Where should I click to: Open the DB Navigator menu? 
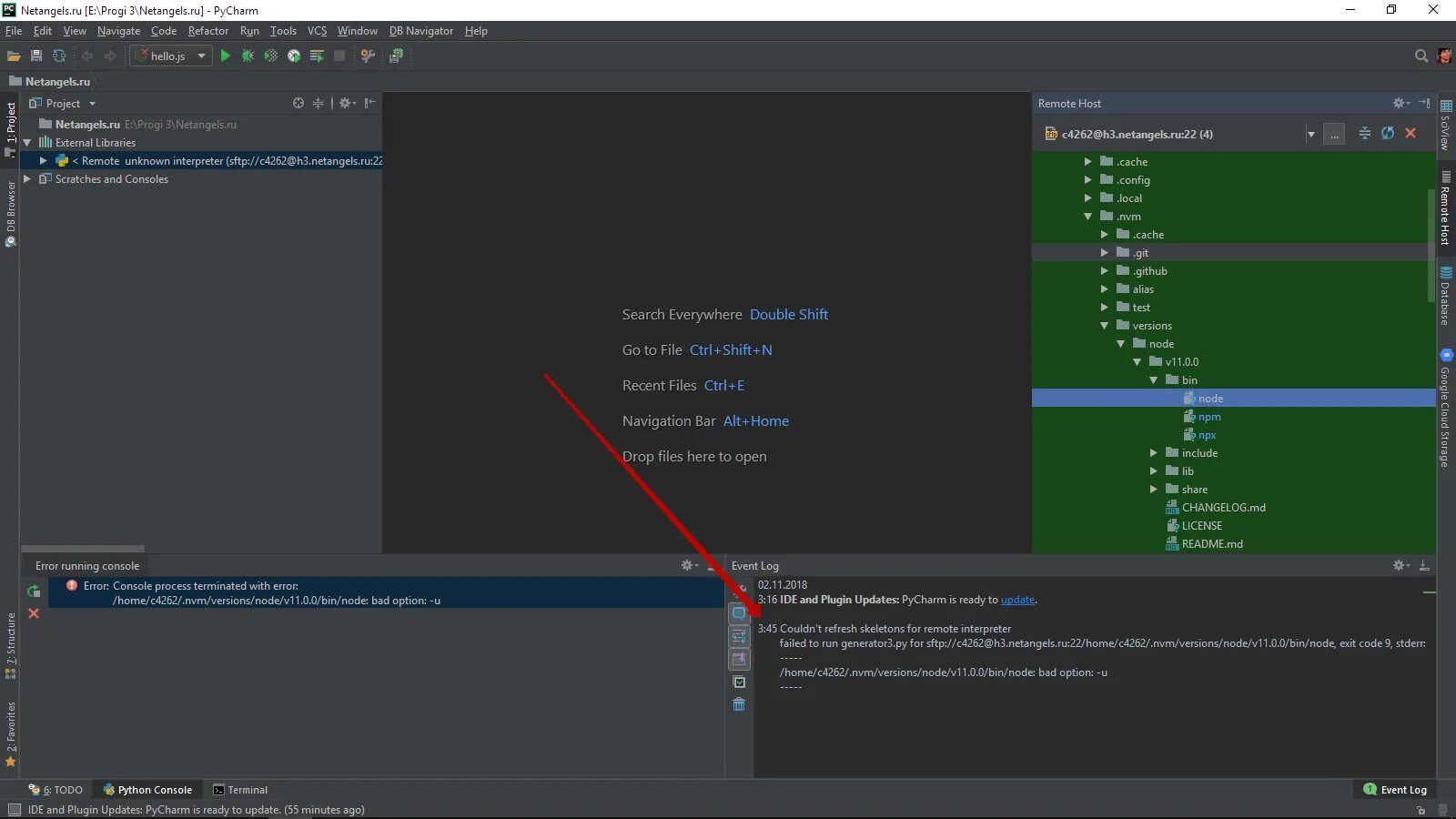coord(421,31)
